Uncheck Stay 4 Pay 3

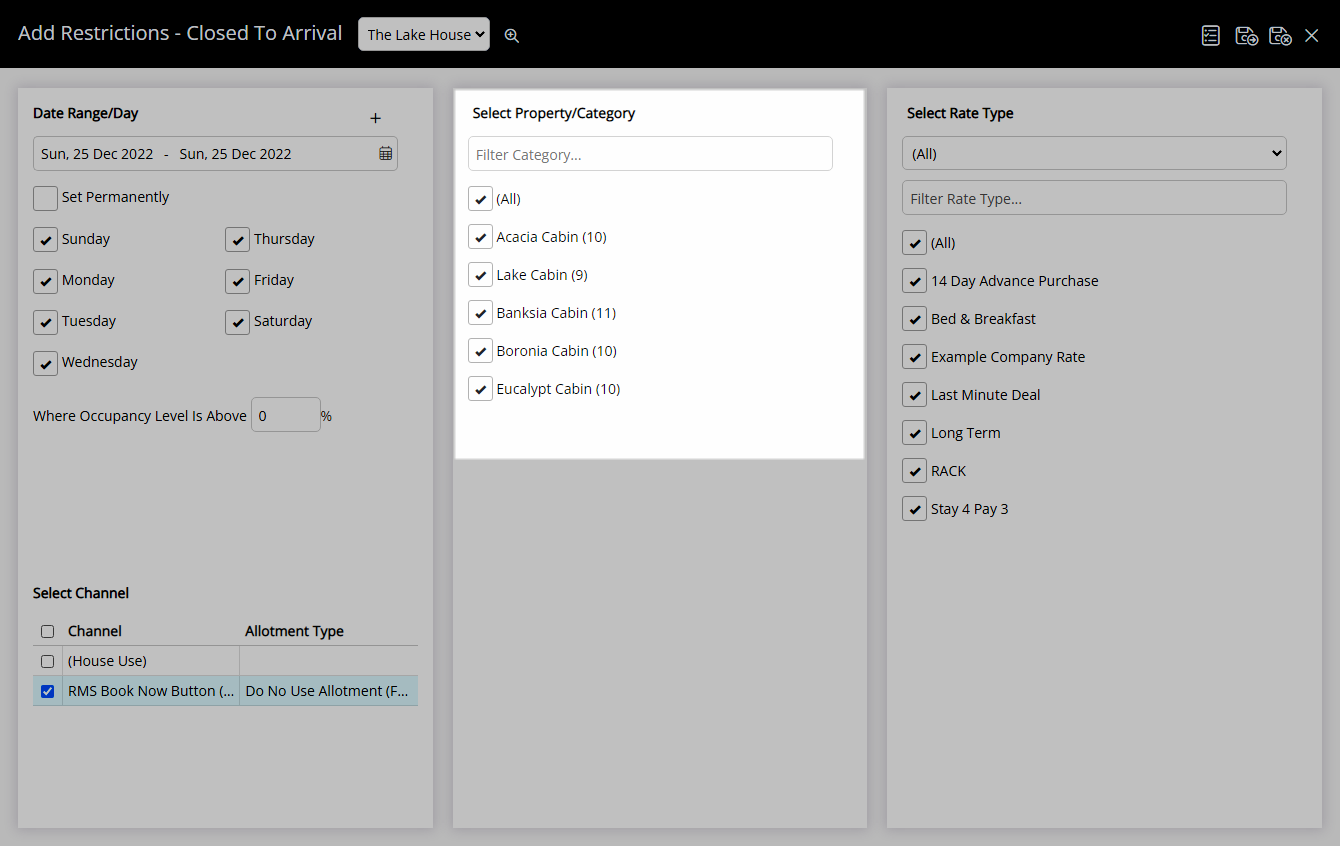[x=914, y=509]
